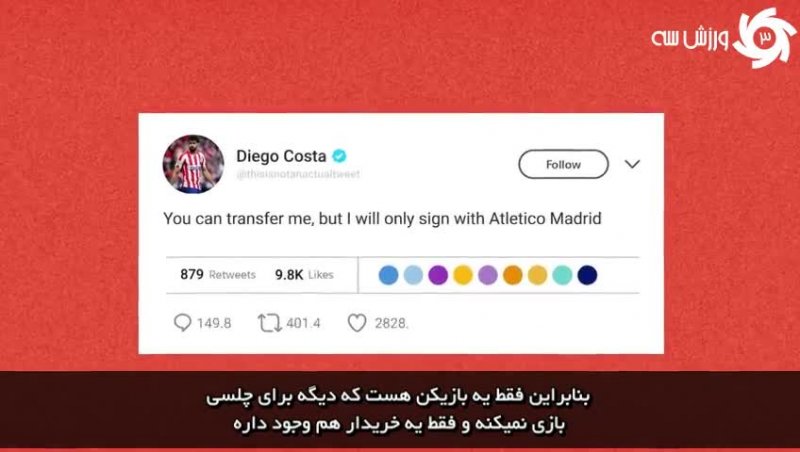Click the Varzesh3 swirl logo
800x452 pixels.
click(764, 38)
